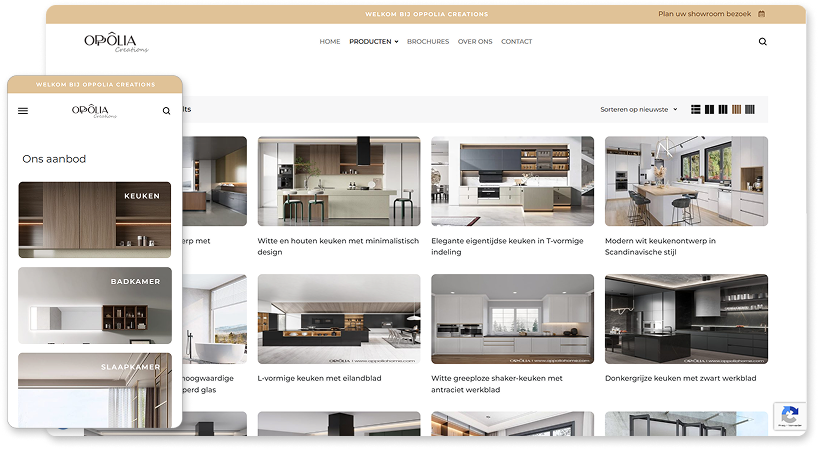Click the T-shaped kitchen product image
The height and width of the screenshot is (450, 818).
pyautogui.click(x=512, y=181)
